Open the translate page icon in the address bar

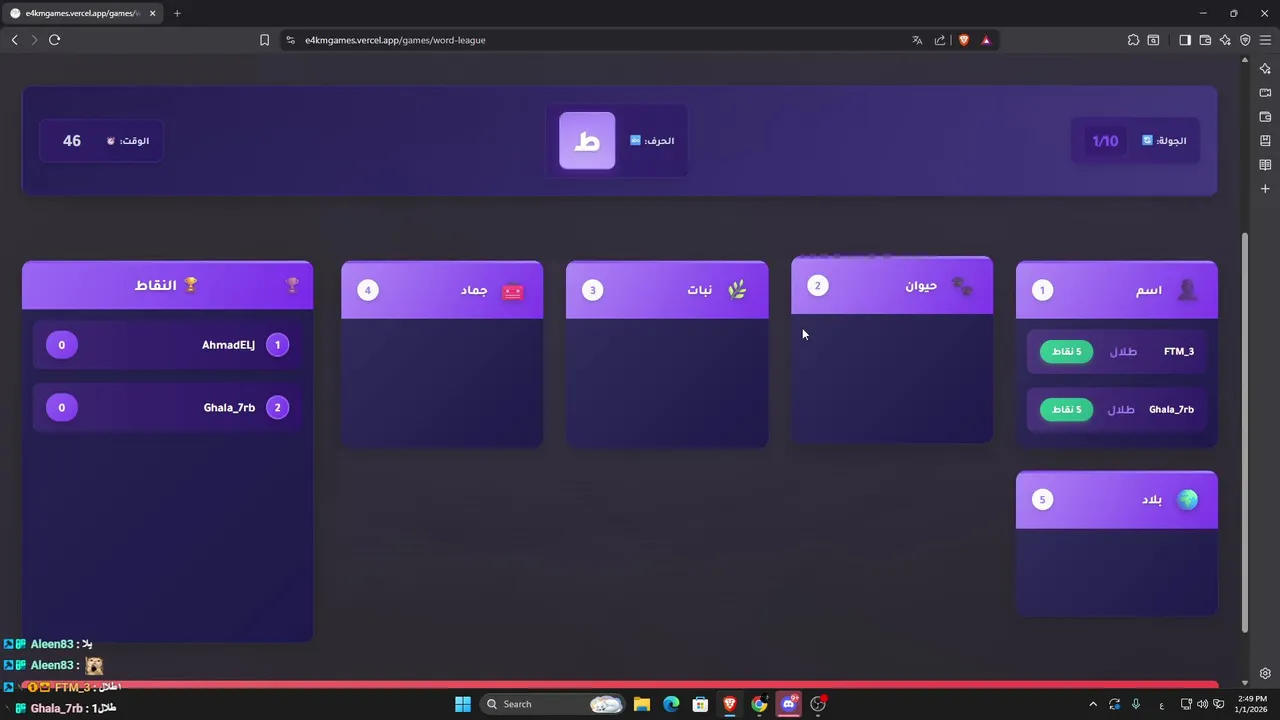pyautogui.click(x=917, y=40)
